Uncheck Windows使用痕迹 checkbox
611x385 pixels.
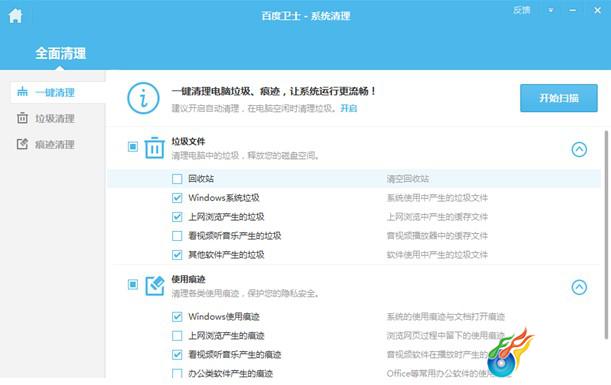pos(177,316)
